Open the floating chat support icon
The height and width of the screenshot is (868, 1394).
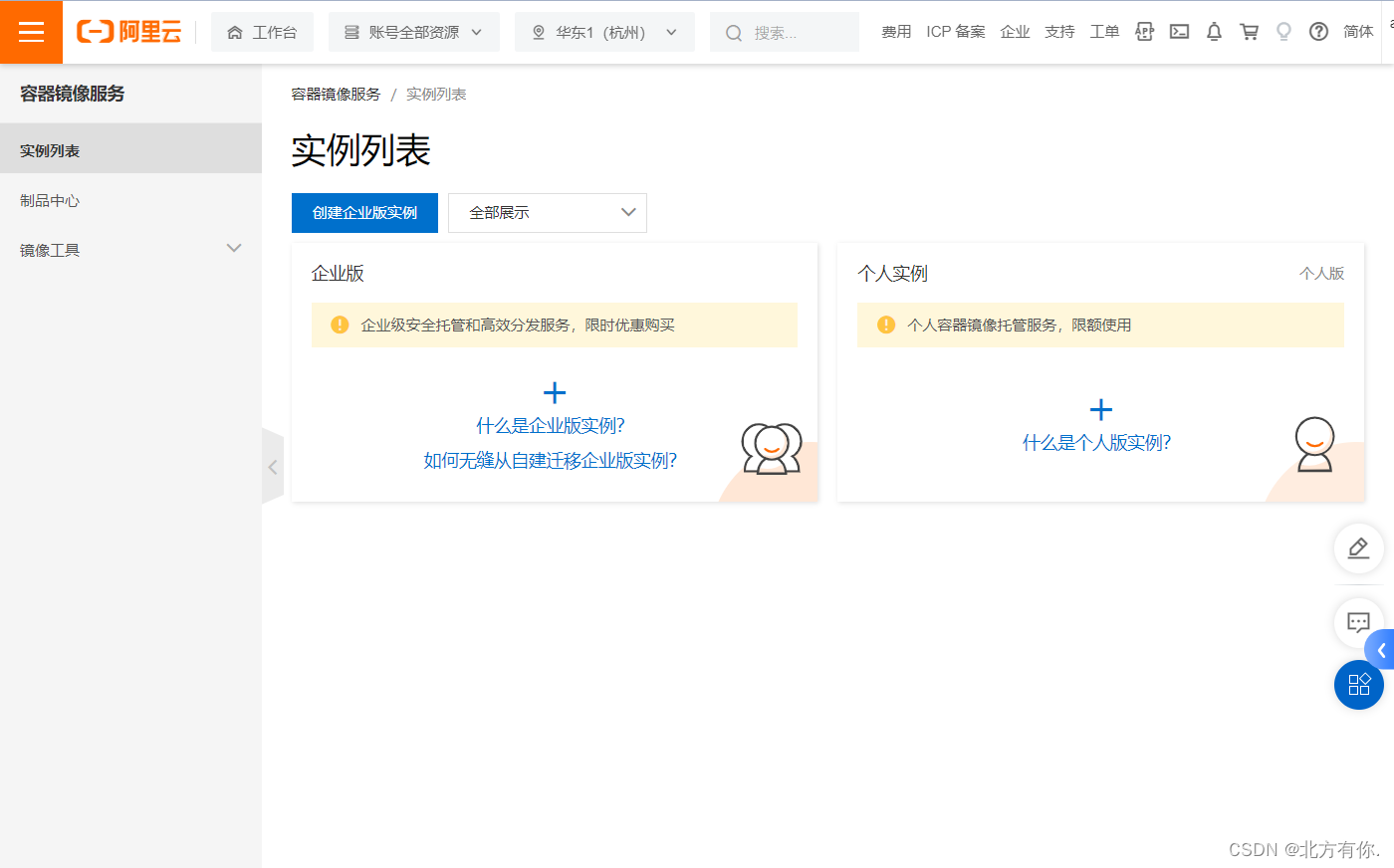point(1358,623)
